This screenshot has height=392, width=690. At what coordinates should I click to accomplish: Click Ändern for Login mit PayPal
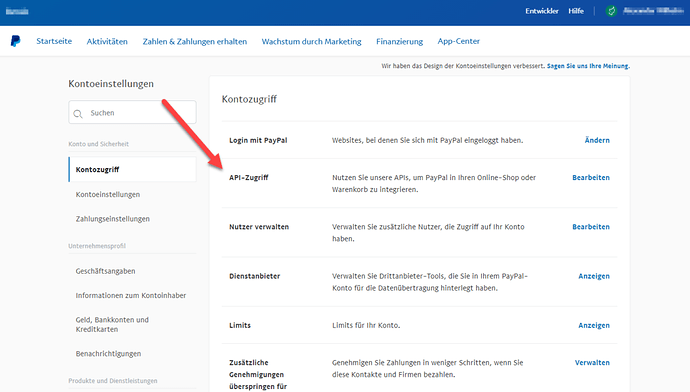597,140
